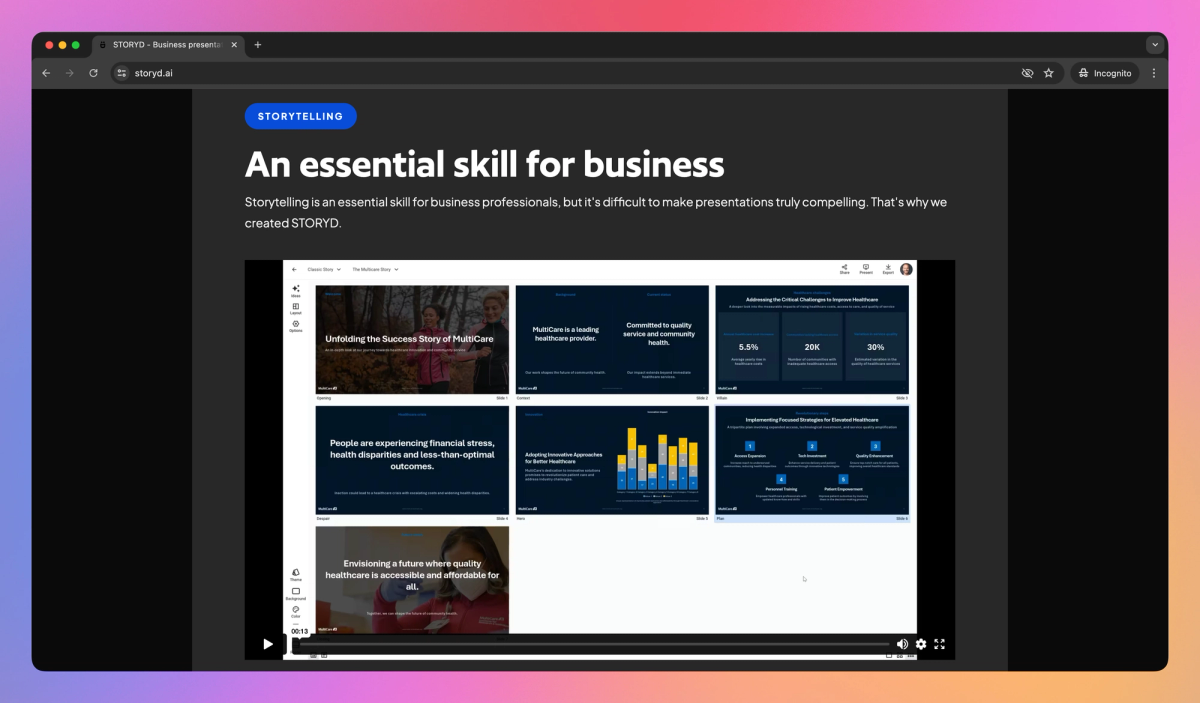Enter fullscreen mode for the video

[939, 644]
